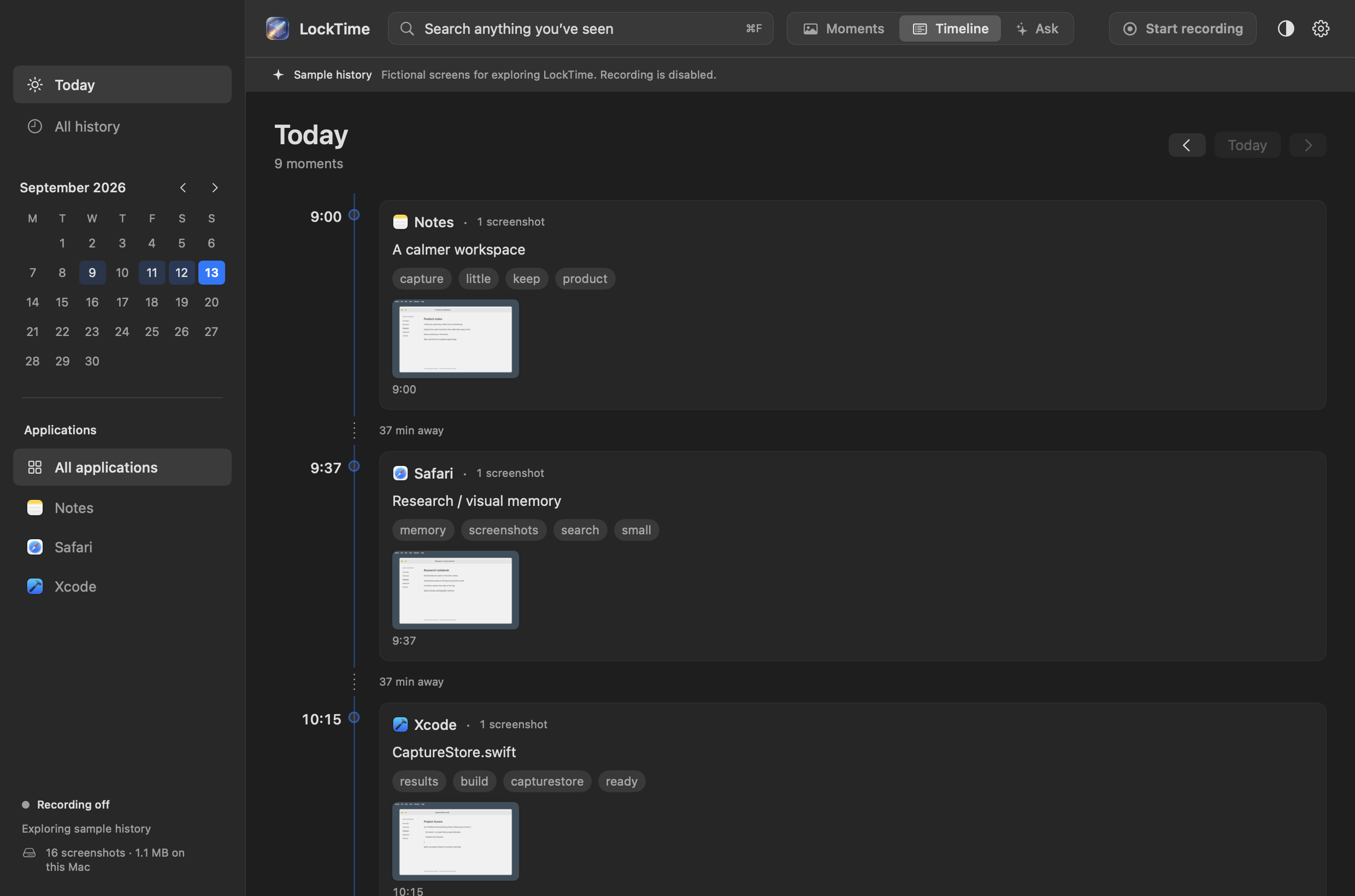Click the sparkle icon beside Sample history
This screenshot has width=1355, height=896.
[278, 75]
